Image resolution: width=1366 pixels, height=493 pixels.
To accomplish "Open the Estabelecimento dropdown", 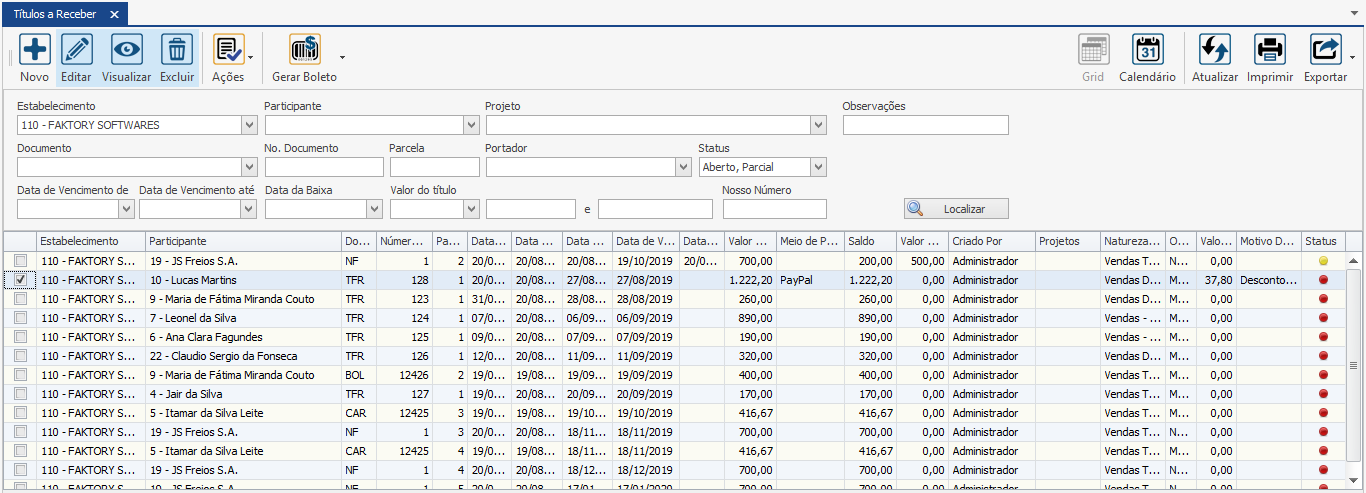I will 249,125.
